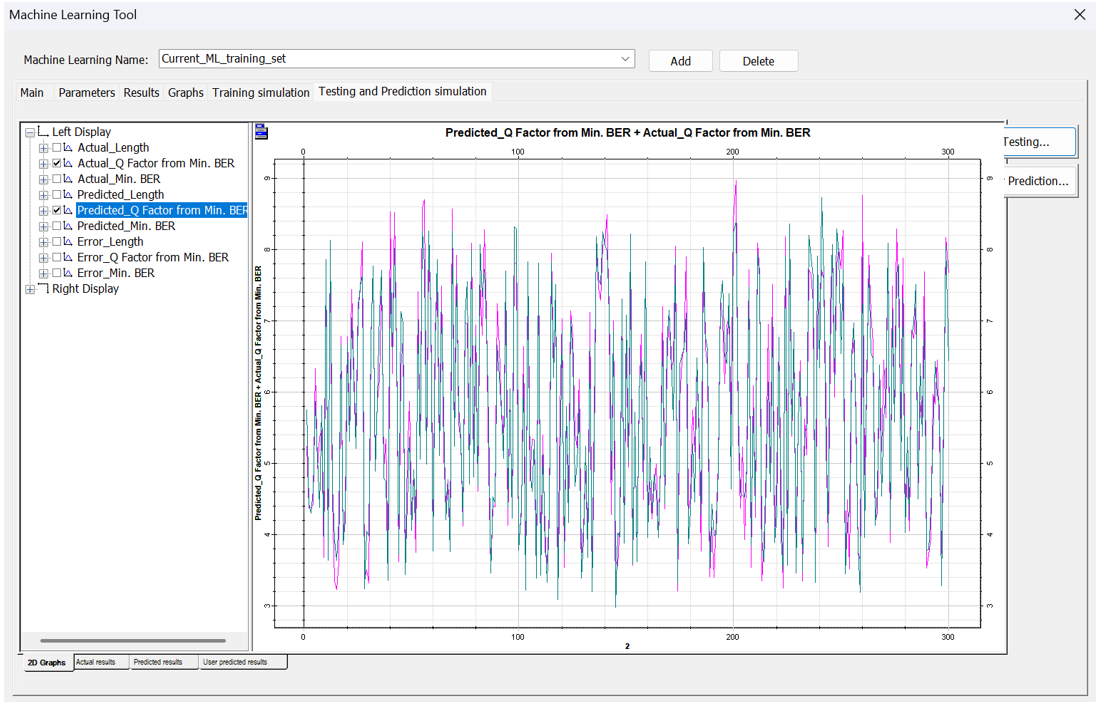Open the Machine Learning Name dropdown

click(x=626, y=59)
